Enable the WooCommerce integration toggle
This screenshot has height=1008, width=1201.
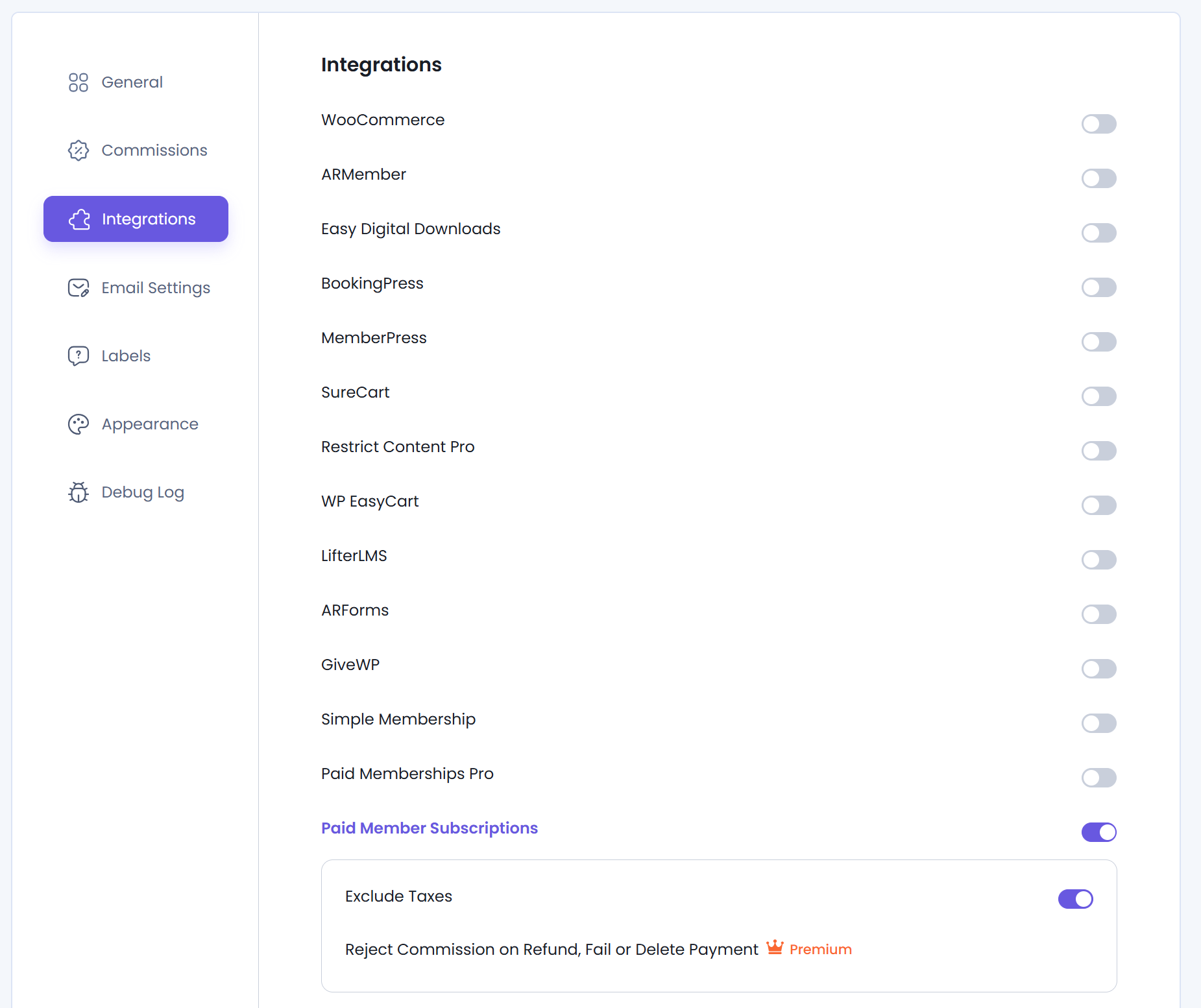1098,124
